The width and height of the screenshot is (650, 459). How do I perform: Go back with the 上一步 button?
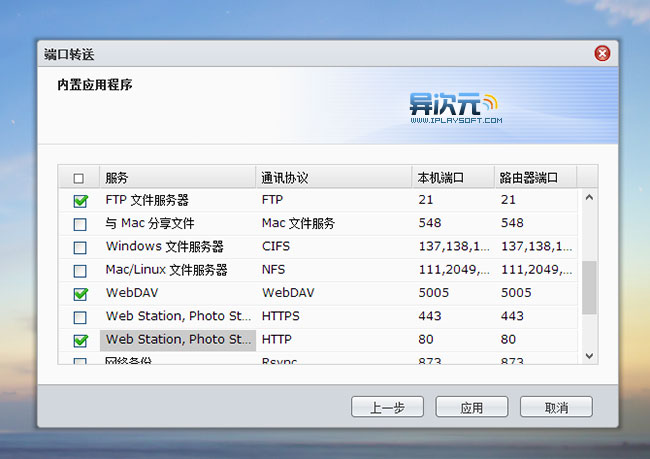point(387,408)
